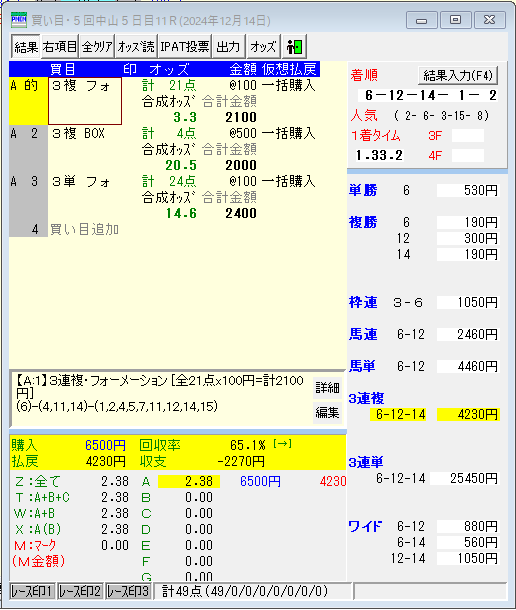Click the 買目 column header
The image size is (516, 610).
coord(63,69)
